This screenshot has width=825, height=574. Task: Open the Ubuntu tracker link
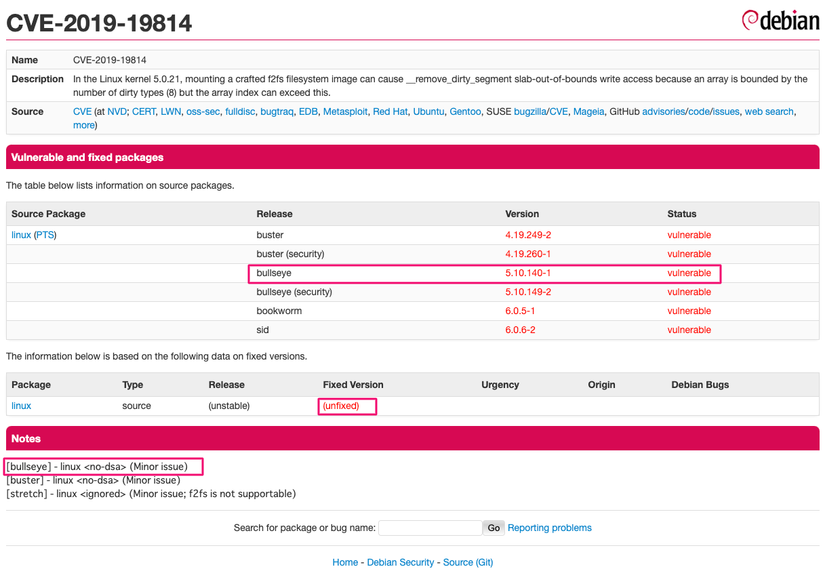coord(428,112)
